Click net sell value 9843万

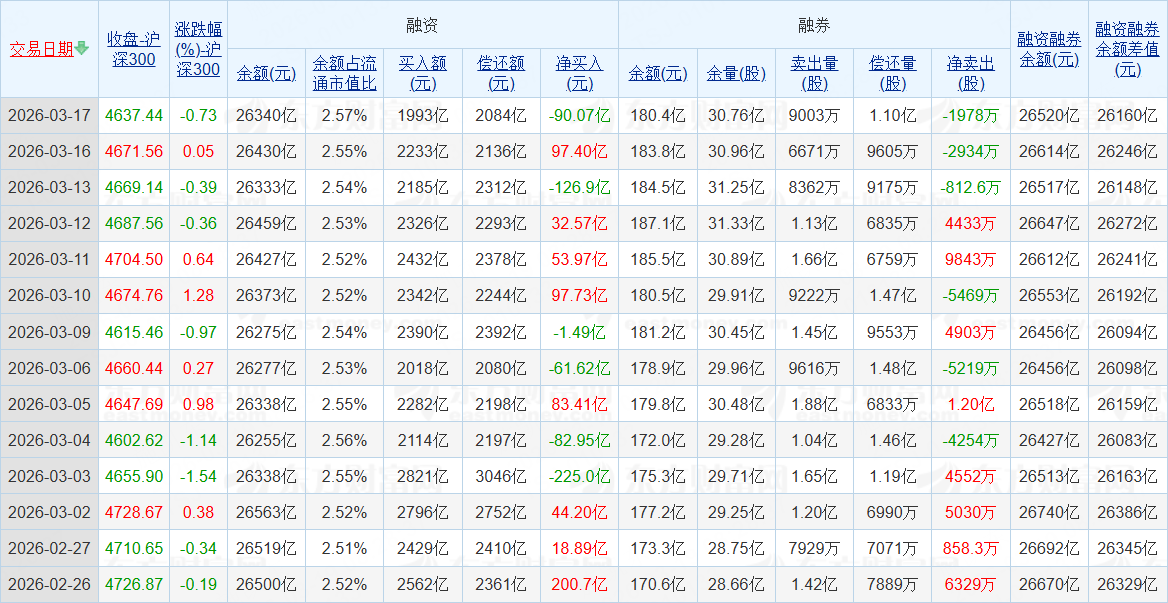[x=971, y=260]
